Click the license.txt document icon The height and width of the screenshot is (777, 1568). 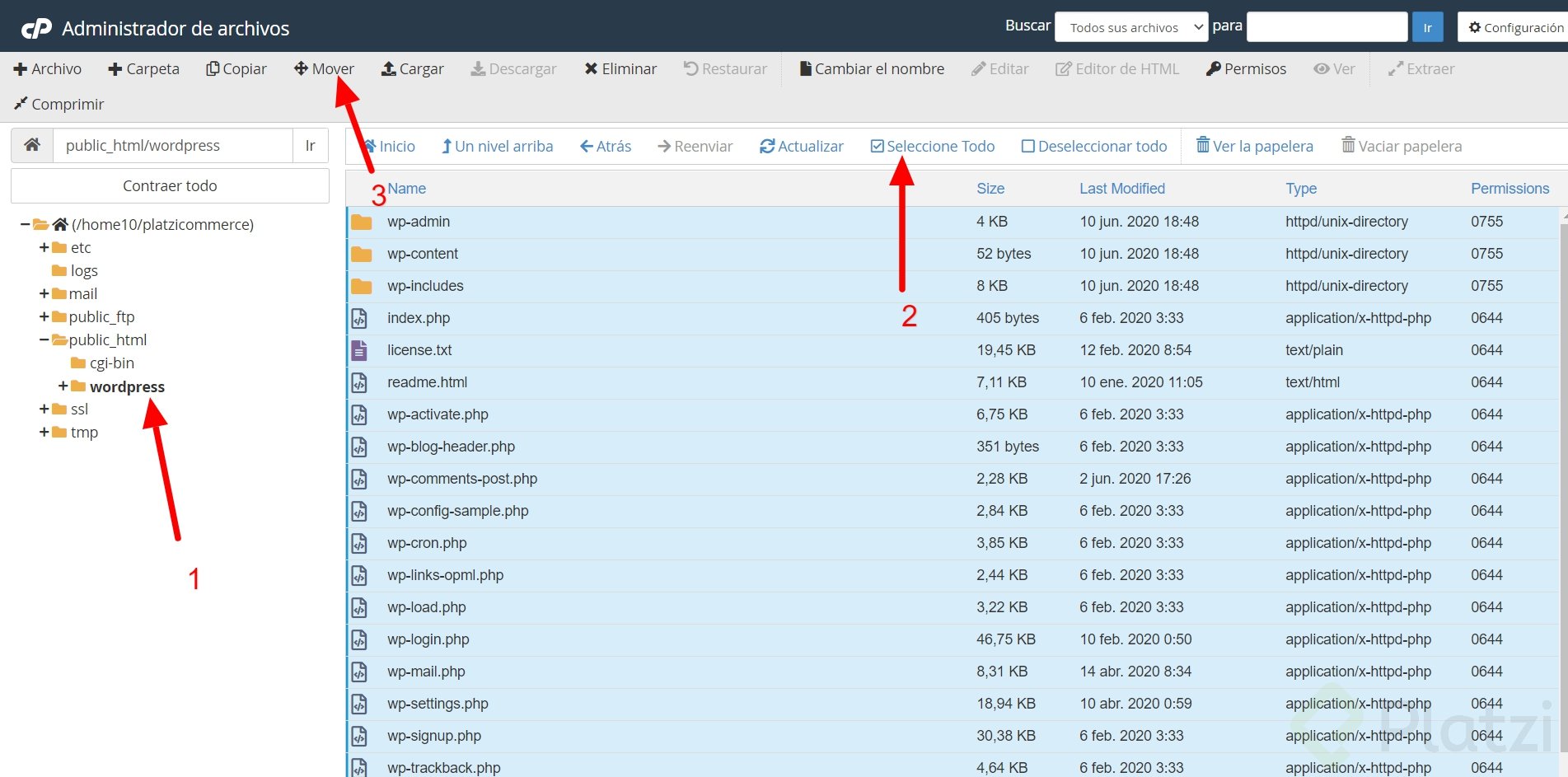pyautogui.click(x=359, y=350)
